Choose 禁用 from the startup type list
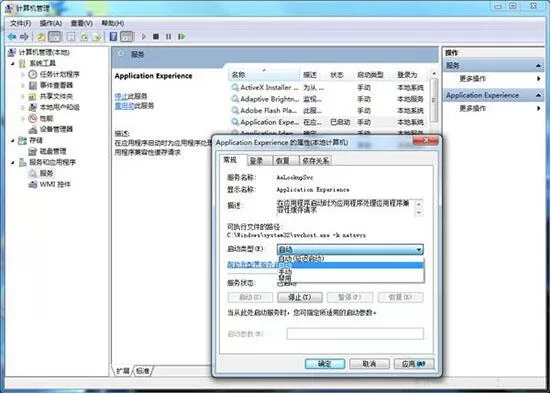 click(x=351, y=278)
